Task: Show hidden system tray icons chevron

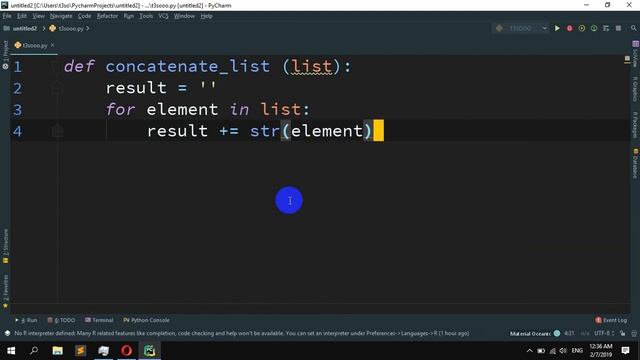Action: (x=529, y=351)
